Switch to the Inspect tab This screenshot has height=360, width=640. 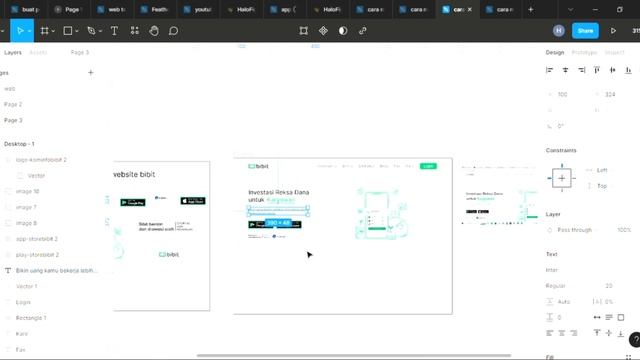coord(614,53)
